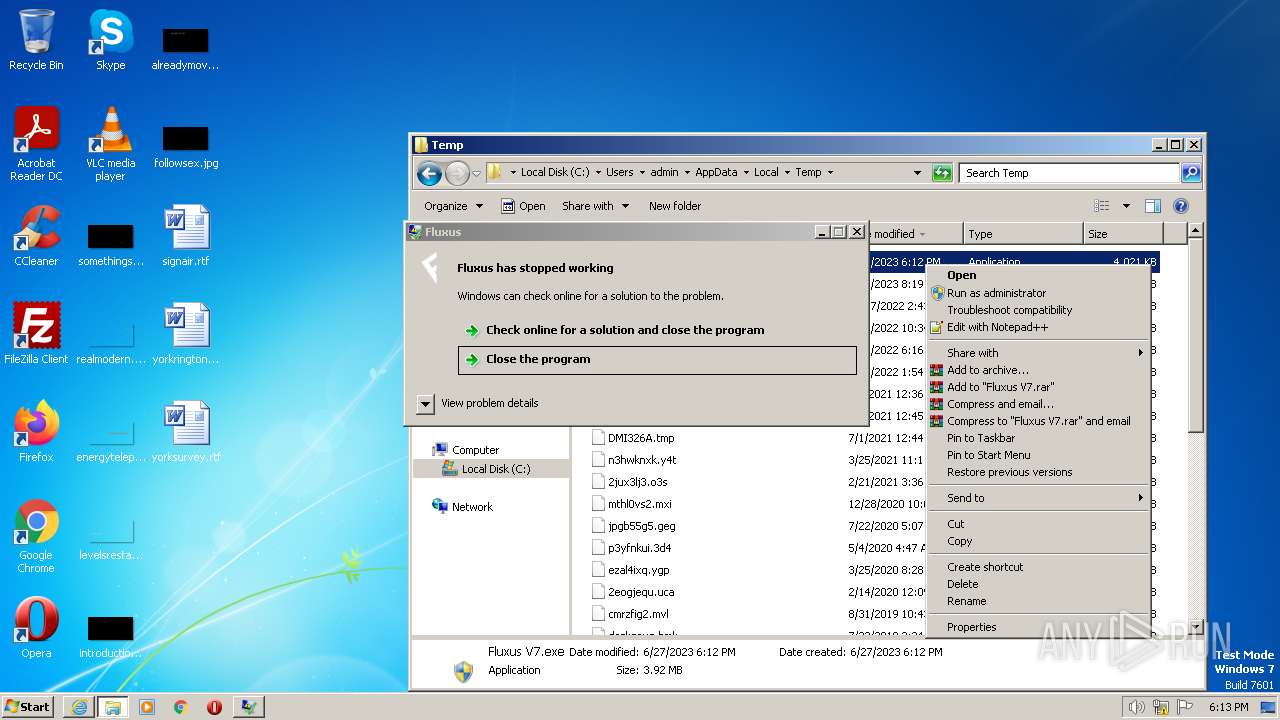Click the Type column header
The width and height of the screenshot is (1280, 720).
tap(1023, 234)
